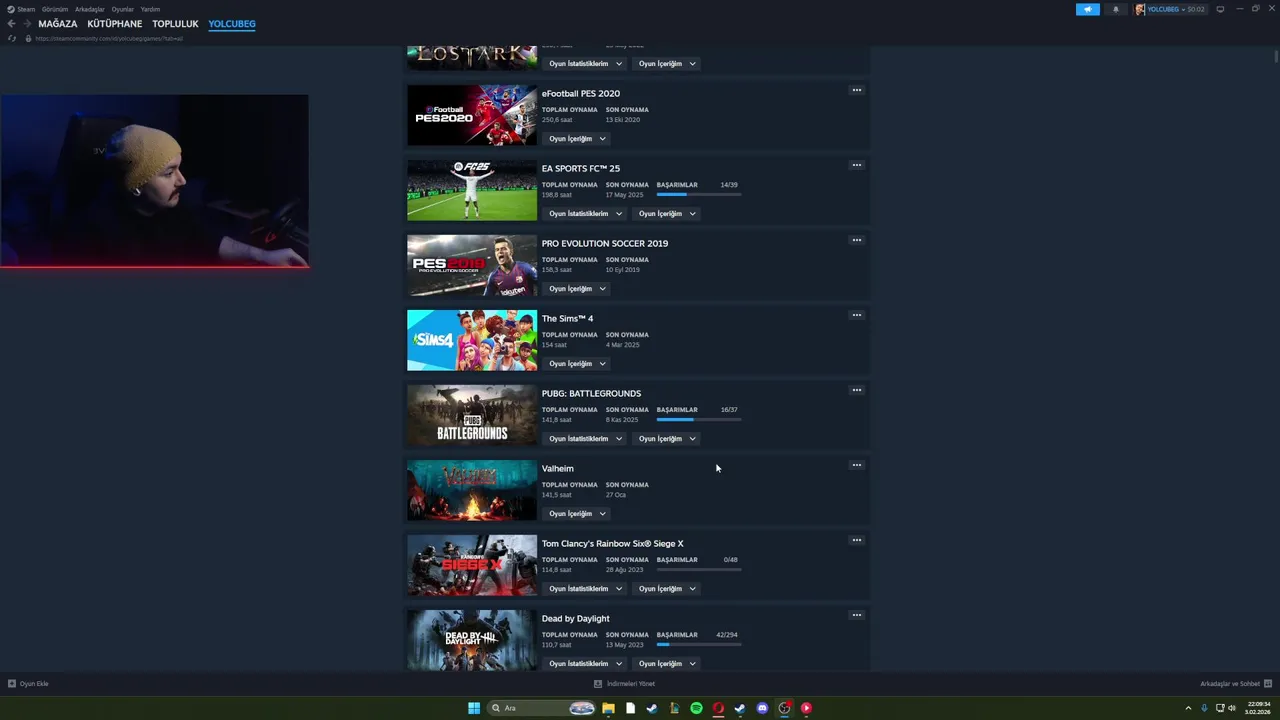
Task: Open options menu for Rainbow Six Siege X
Action: [856, 540]
